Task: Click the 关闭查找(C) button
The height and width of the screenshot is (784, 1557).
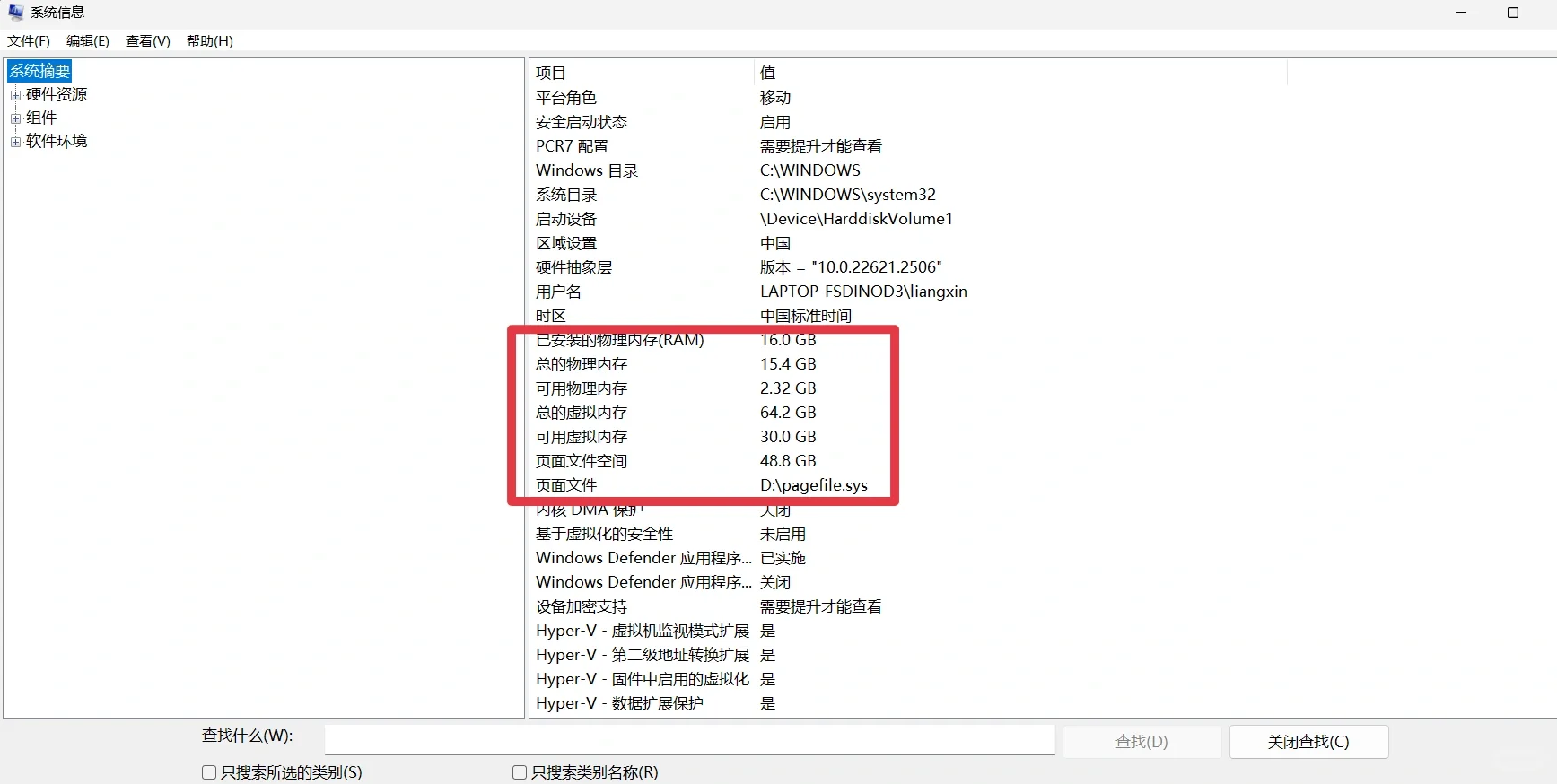Action: tap(1308, 742)
